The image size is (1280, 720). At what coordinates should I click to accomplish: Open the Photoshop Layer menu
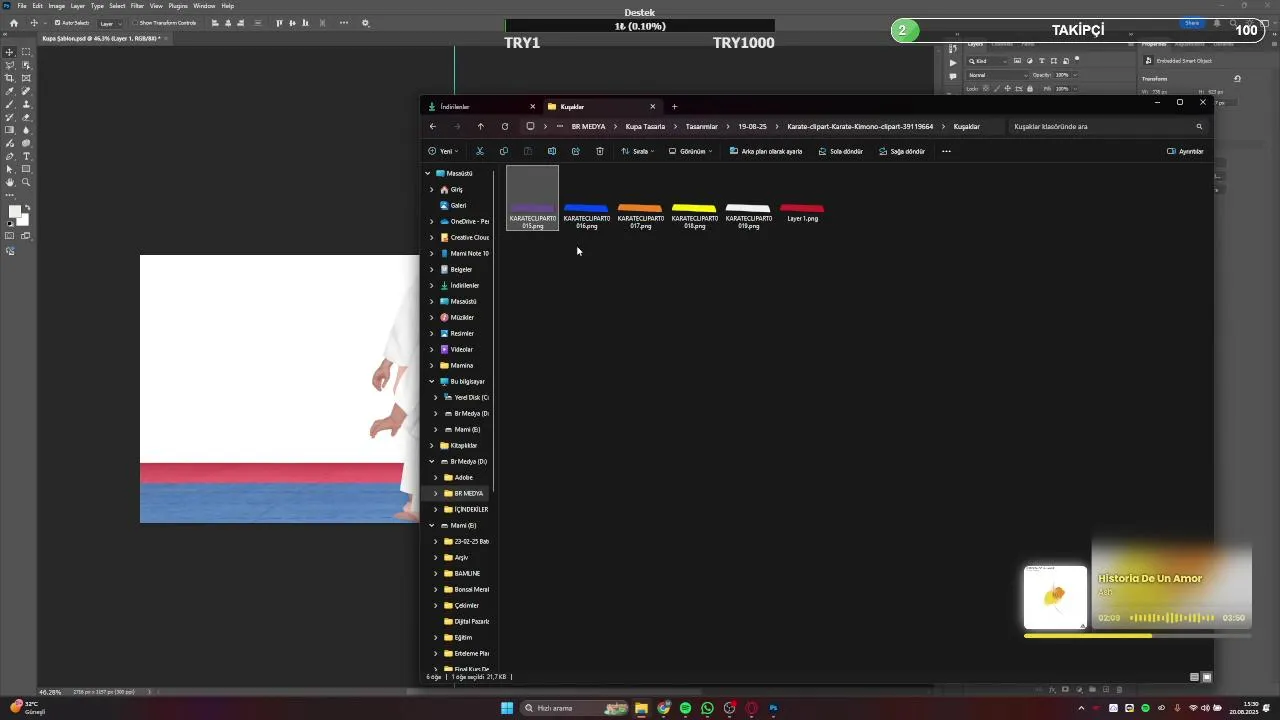point(77,6)
